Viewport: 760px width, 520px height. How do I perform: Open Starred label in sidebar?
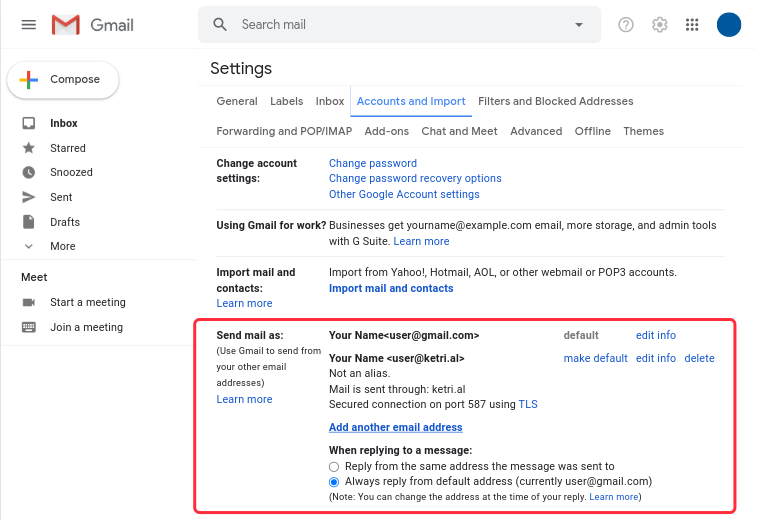click(x=68, y=148)
